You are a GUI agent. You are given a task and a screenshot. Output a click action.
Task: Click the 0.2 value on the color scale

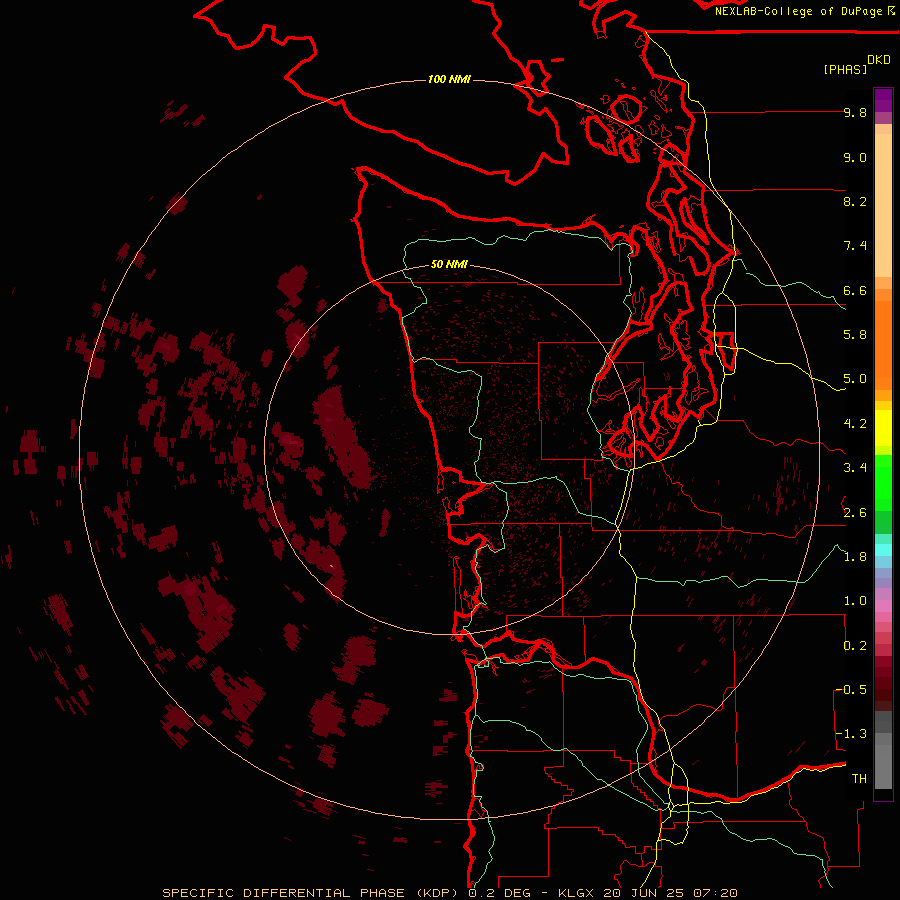coord(855,646)
